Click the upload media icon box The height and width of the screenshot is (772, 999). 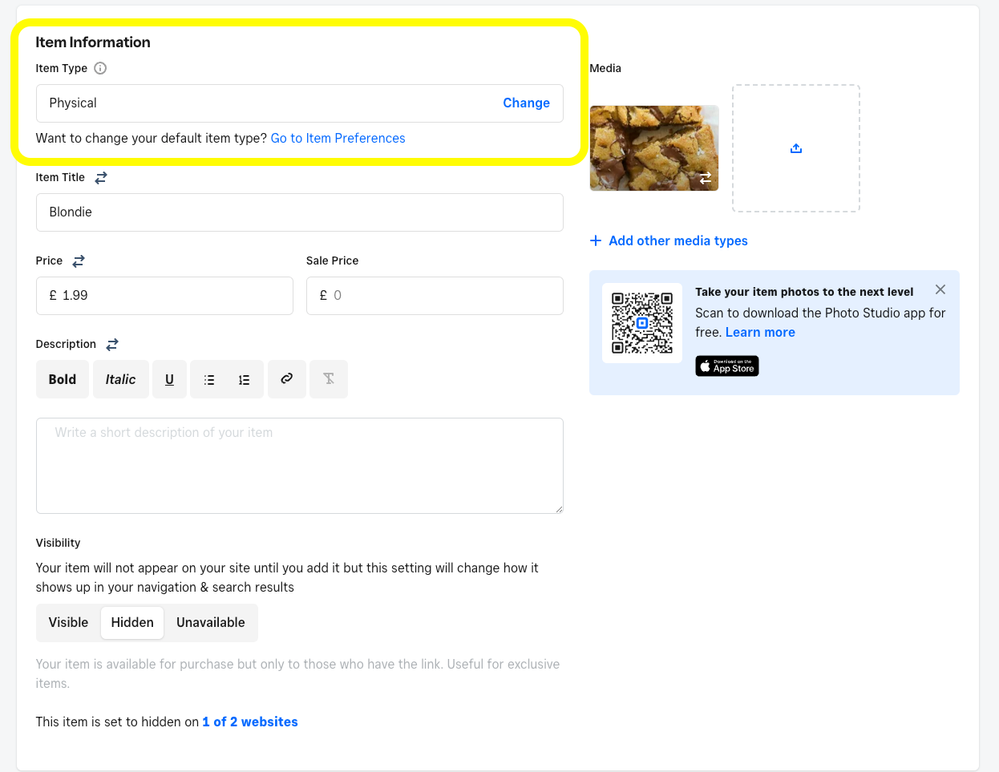pyautogui.click(x=795, y=148)
